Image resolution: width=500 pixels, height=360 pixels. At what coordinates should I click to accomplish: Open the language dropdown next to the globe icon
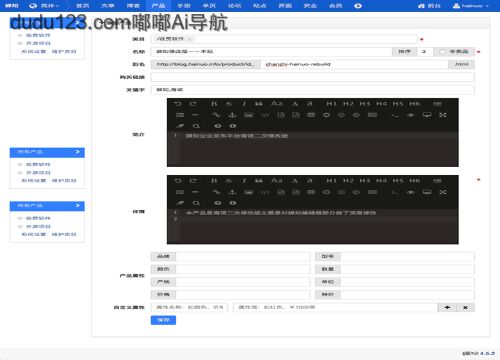pyautogui.click(x=44, y=6)
